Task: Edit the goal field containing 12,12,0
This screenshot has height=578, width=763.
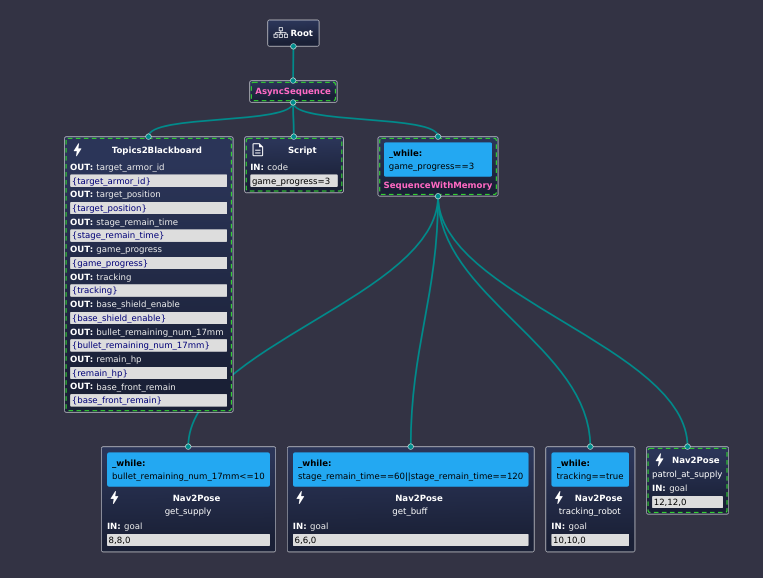Action: point(687,502)
